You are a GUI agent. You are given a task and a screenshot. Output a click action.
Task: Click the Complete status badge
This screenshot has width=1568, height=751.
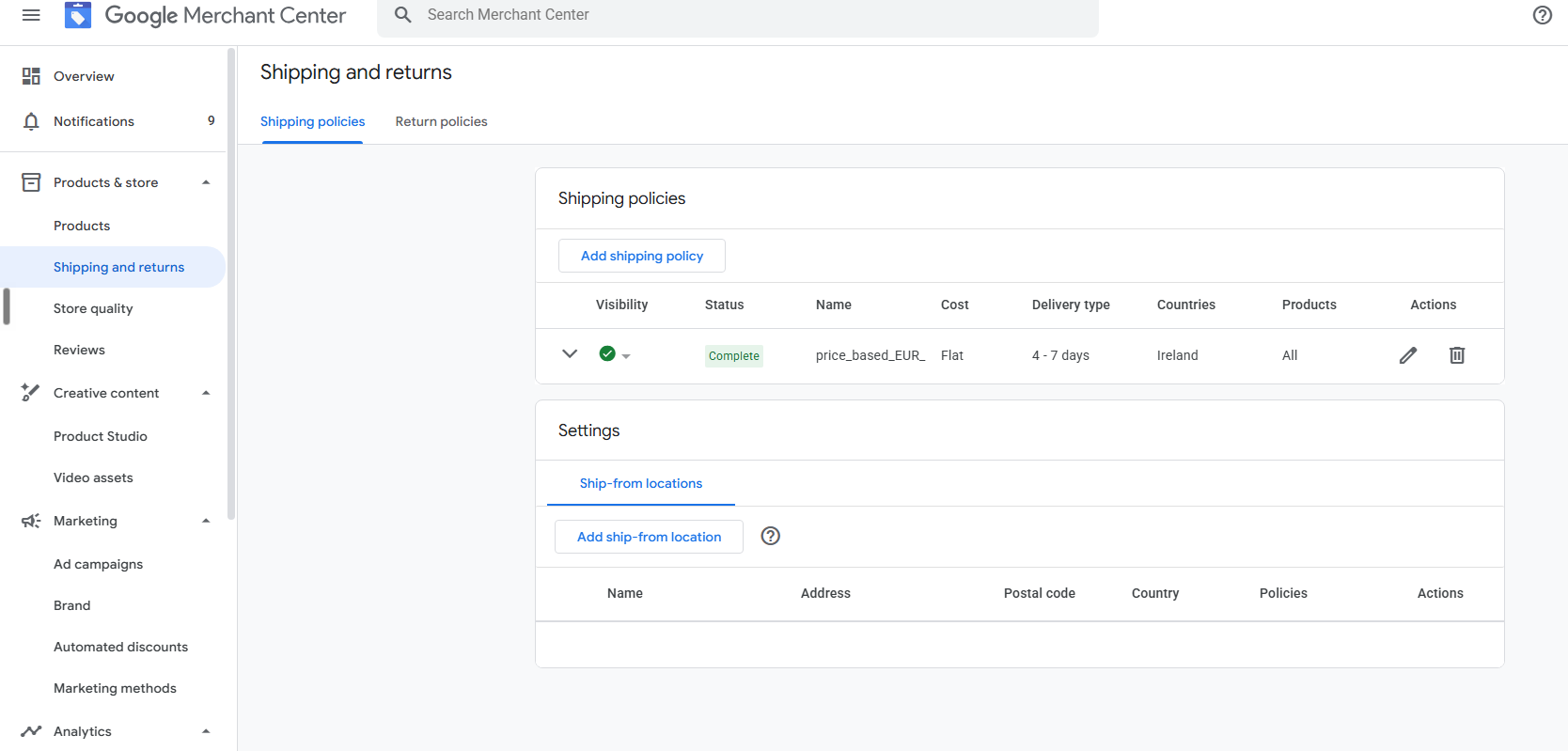(734, 355)
